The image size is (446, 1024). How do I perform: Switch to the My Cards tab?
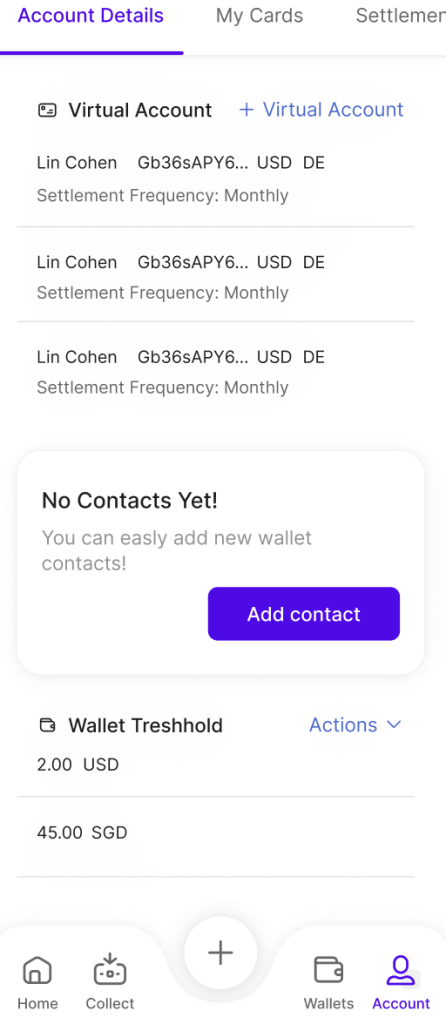pyautogui.click(x=259, y=16)
